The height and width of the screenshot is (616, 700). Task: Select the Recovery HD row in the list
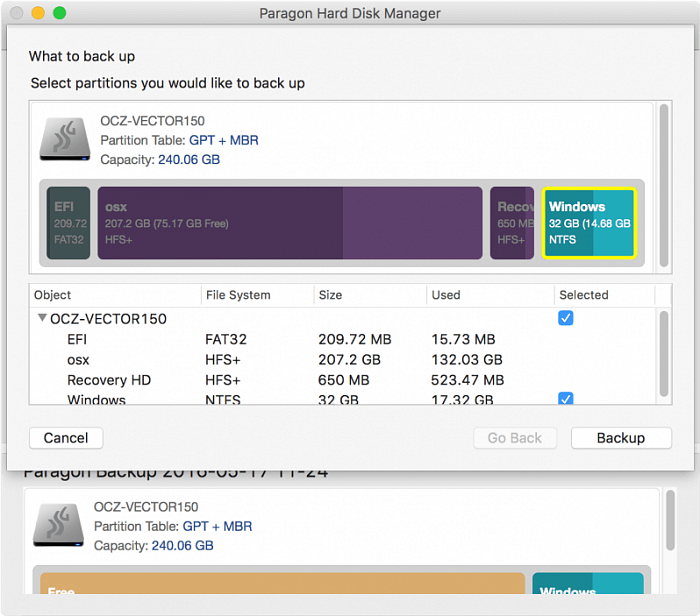coord(344,380)
